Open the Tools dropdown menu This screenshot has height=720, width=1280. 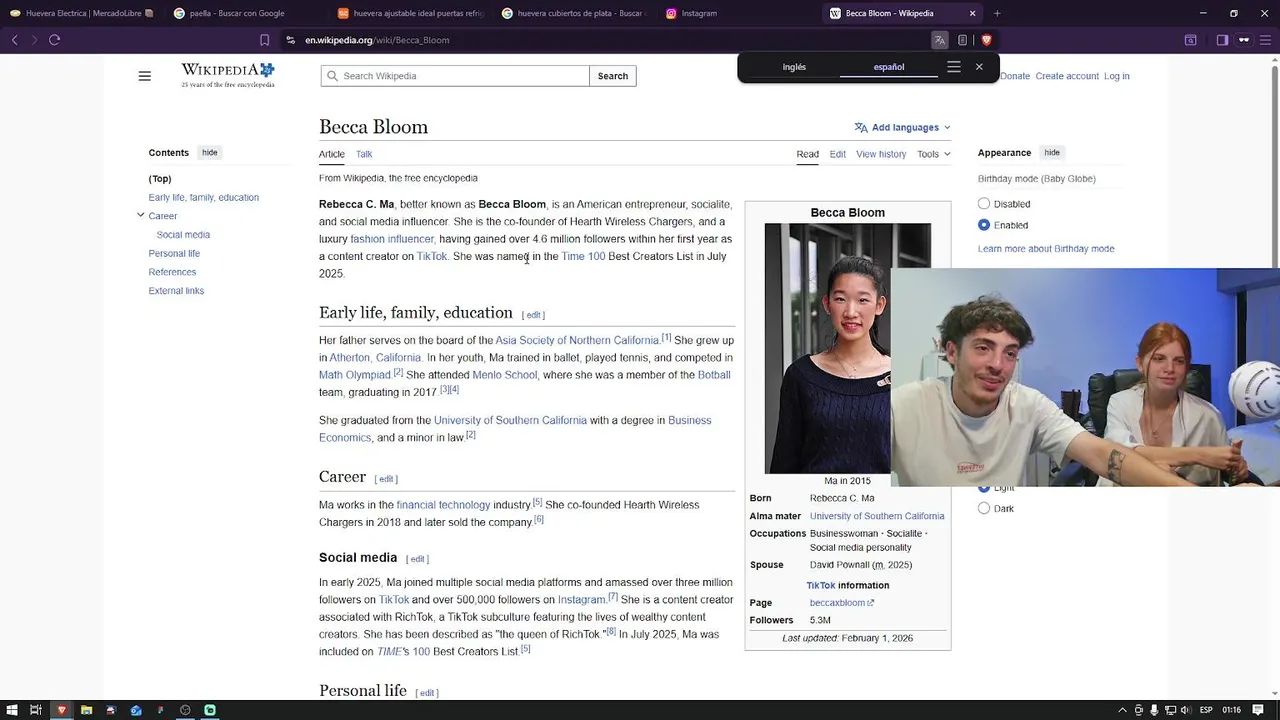(934, 154)
